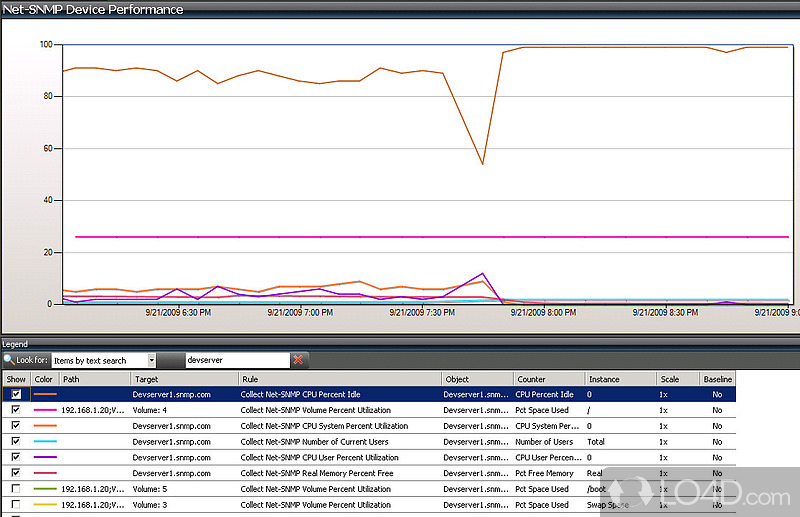
Task: Click the devserver search text field
Action: [236, 360]
